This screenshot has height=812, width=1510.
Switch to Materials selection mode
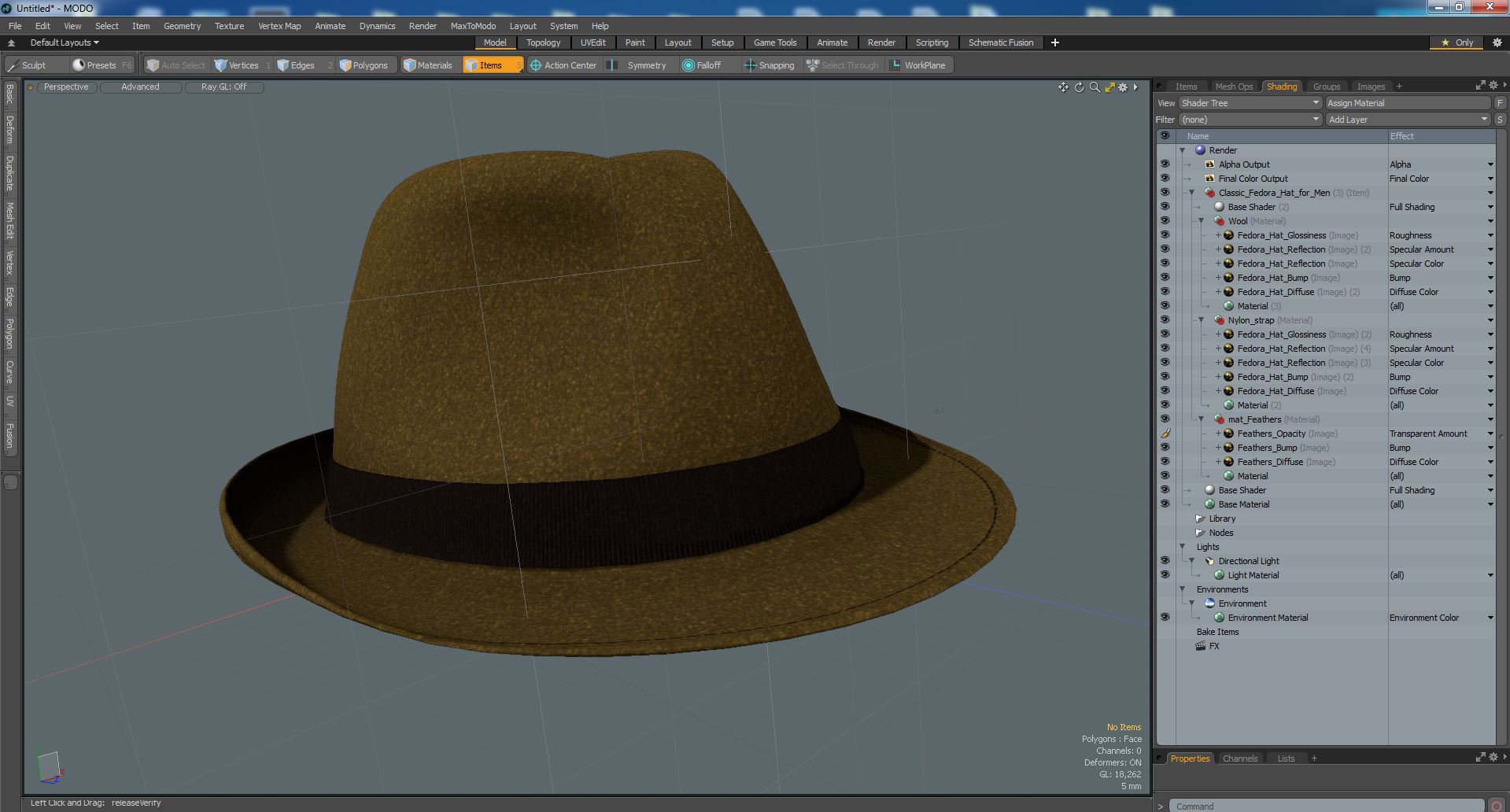point(428,65)
